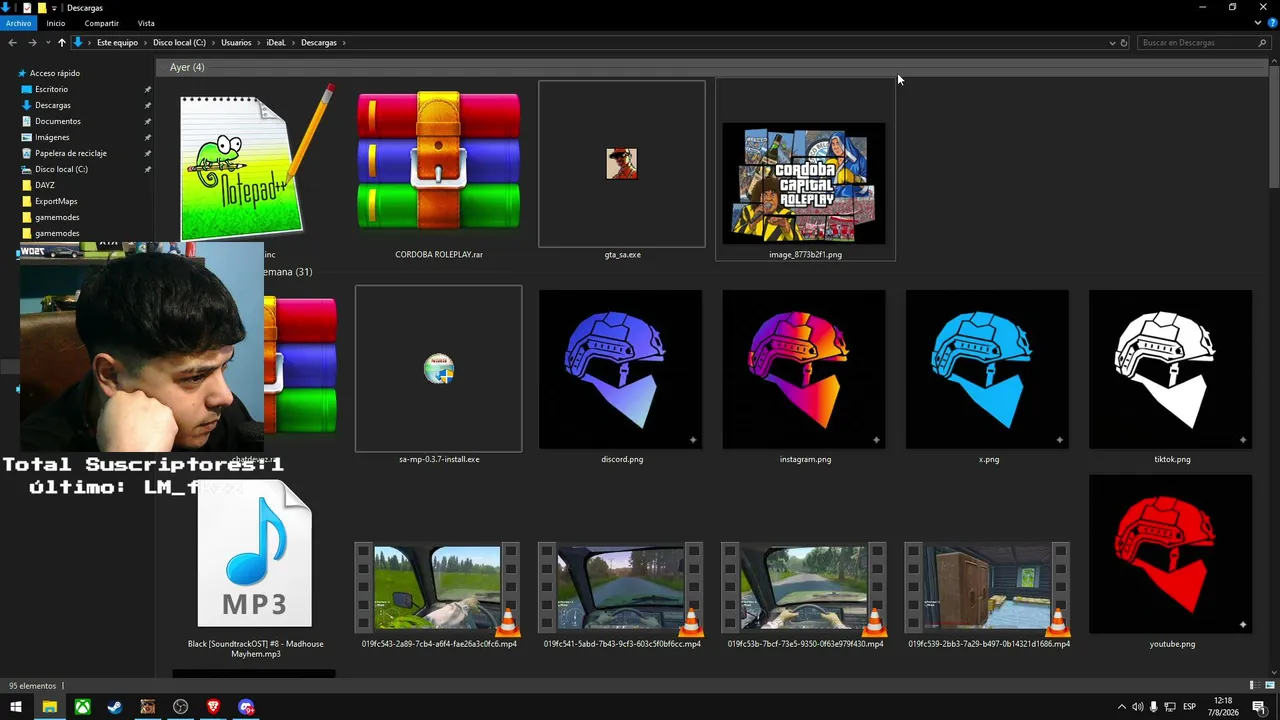The width and height of the screenshot is (1280, 720).
Task: Open the ExportMaps folder in sidebar
Action: [55, 201]
